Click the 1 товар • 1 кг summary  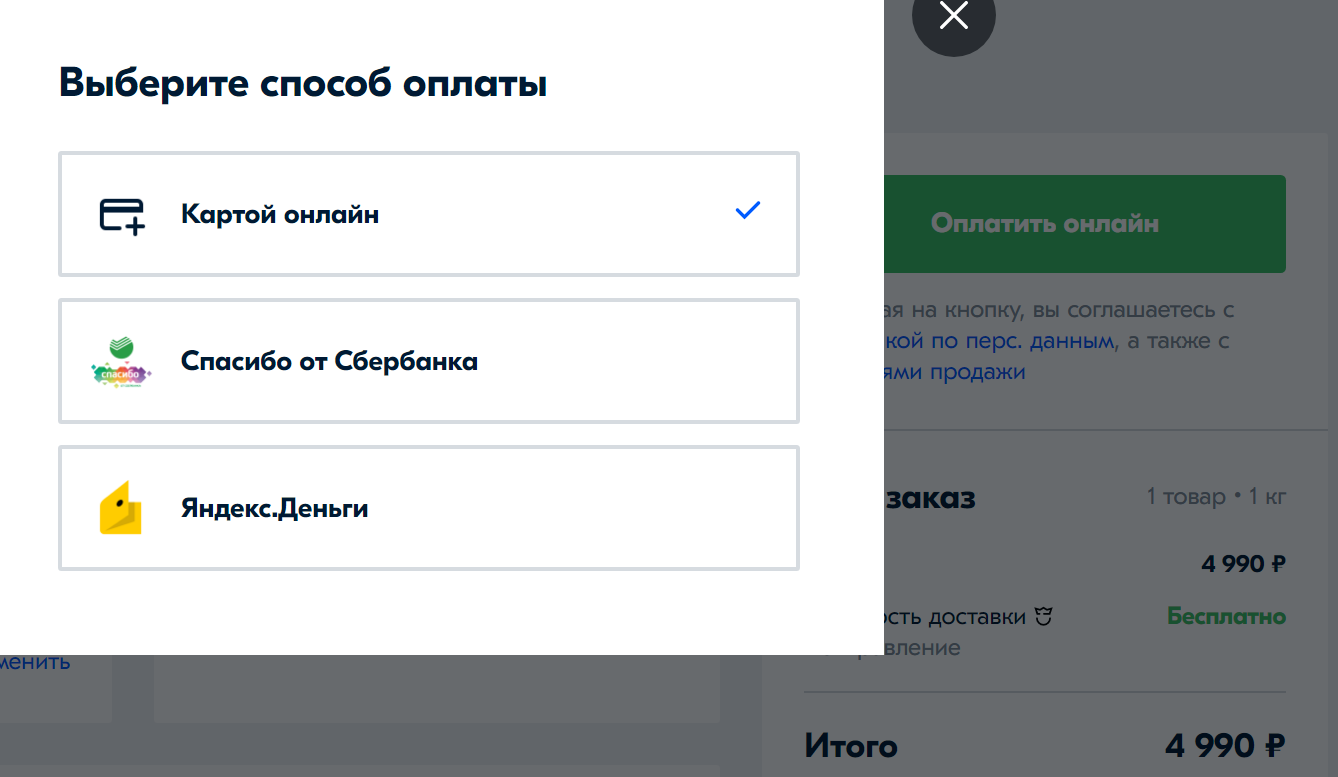(x=1216, y=497)
